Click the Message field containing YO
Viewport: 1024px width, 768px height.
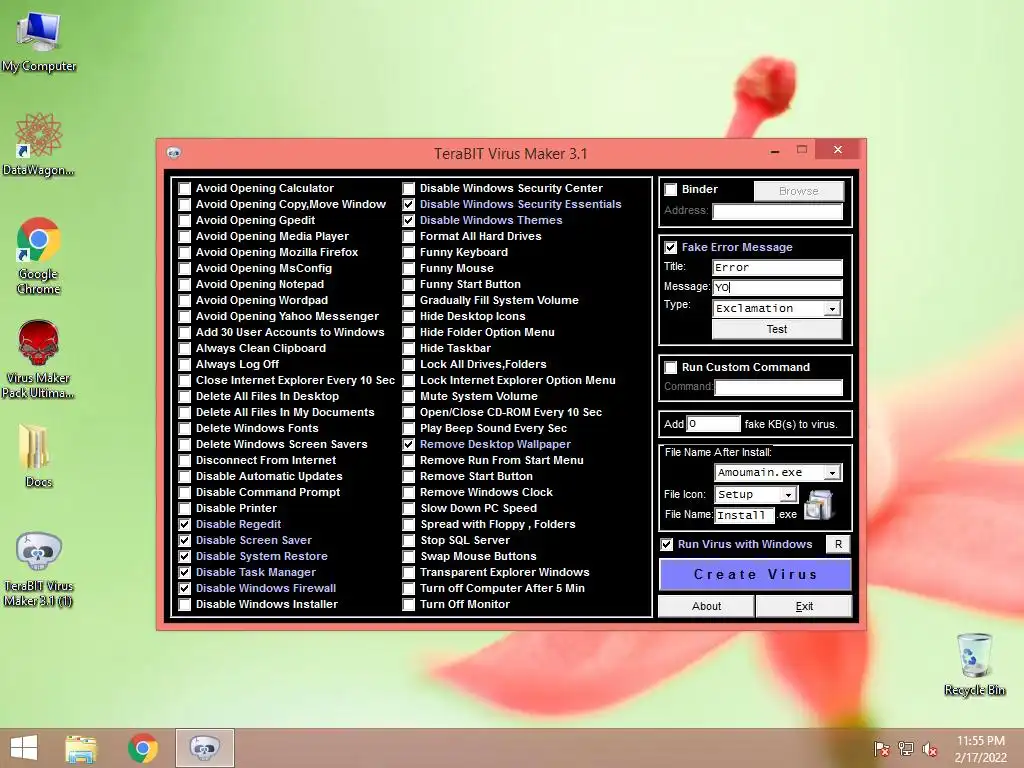pyautogui.click(x=777, y=287)
